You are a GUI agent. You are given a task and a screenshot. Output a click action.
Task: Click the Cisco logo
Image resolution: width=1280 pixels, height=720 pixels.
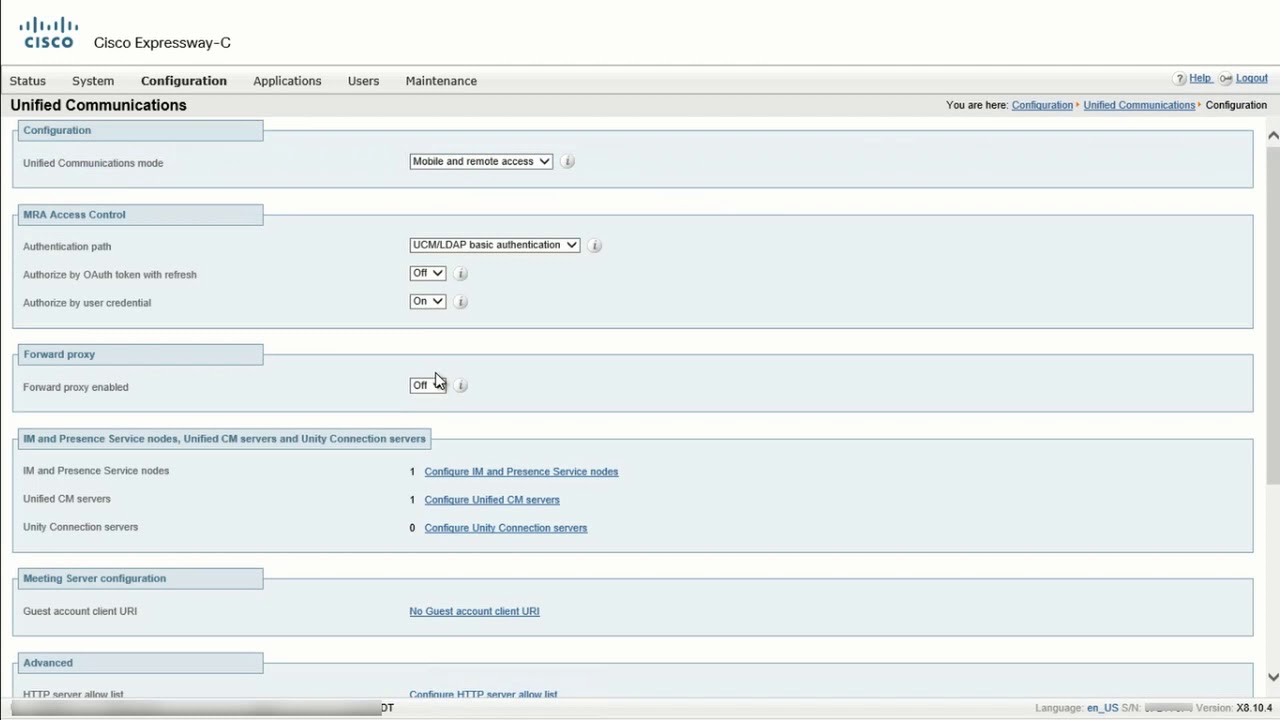pyautogui.click(x=49, y=32)
